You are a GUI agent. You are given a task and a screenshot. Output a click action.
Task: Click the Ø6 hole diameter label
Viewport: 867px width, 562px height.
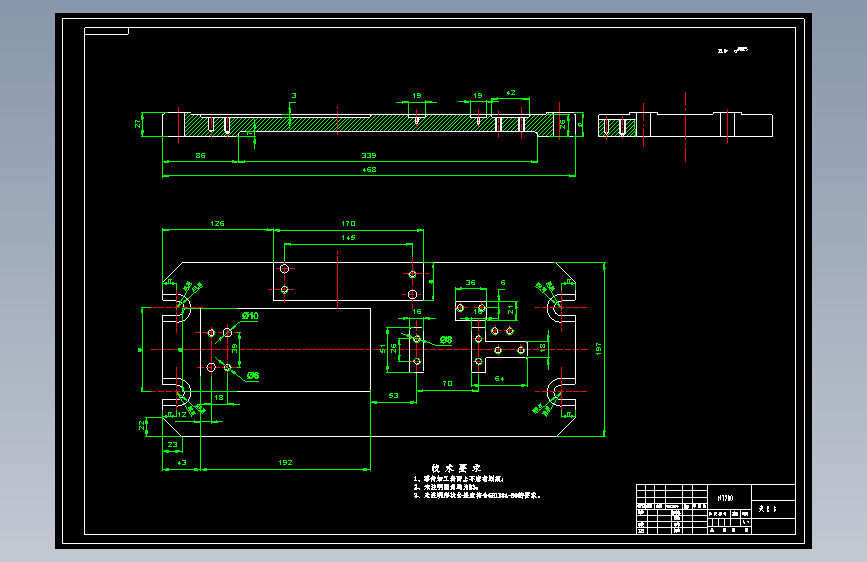(x=253, y=376)
